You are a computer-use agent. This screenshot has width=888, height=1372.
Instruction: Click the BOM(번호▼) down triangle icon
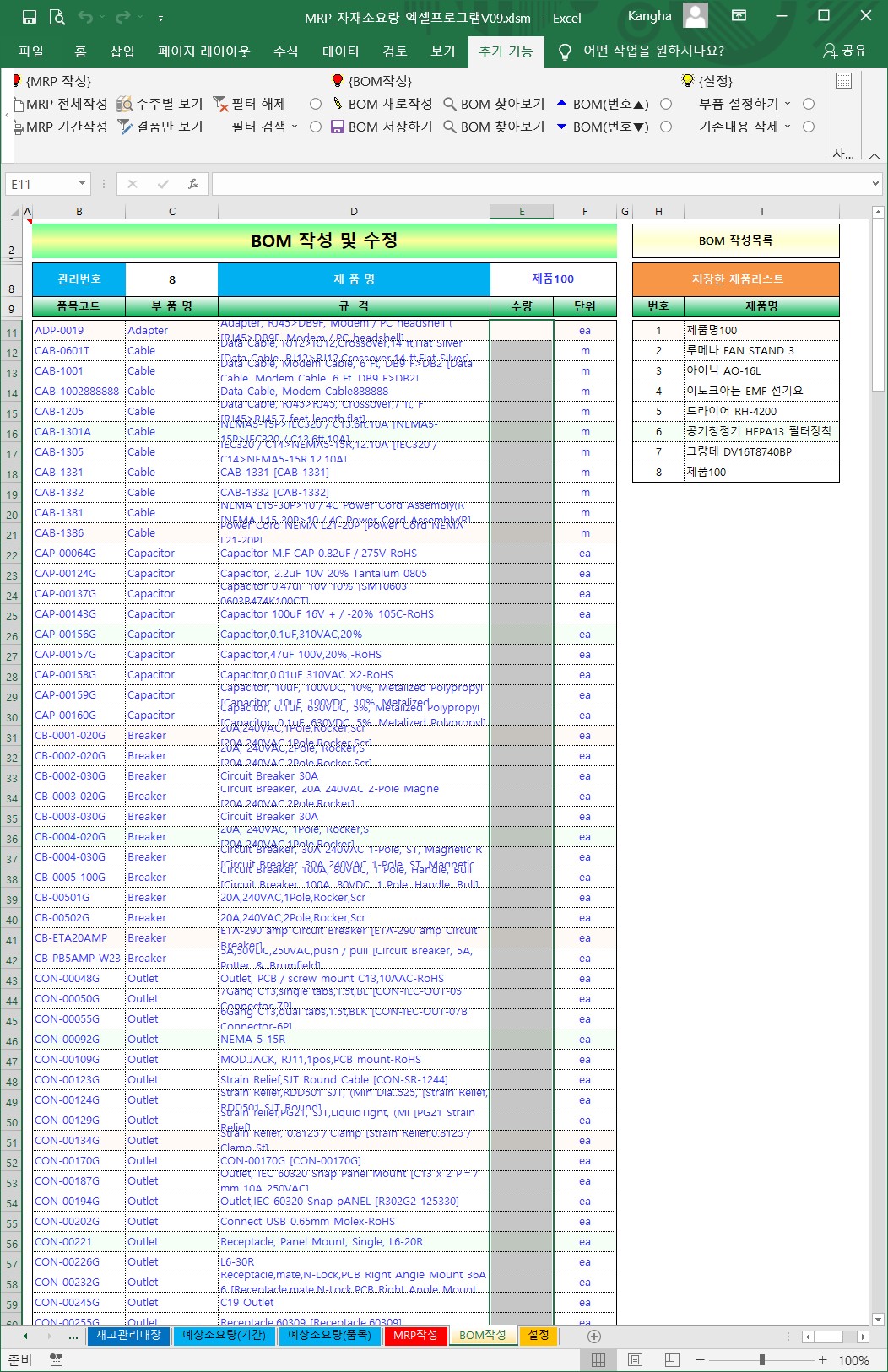click(562, 127)
